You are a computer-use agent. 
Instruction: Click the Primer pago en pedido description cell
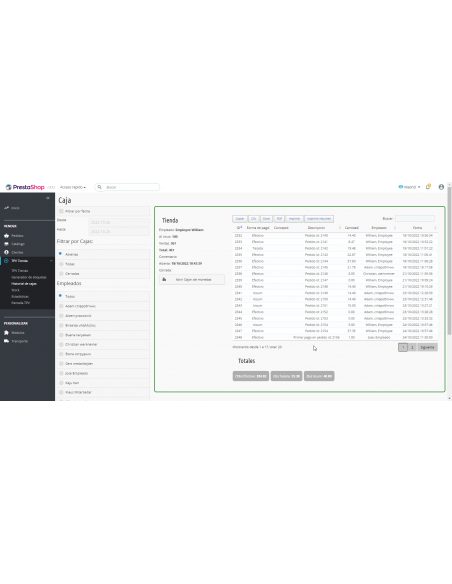pyautogui.click(x=316, y=337)
